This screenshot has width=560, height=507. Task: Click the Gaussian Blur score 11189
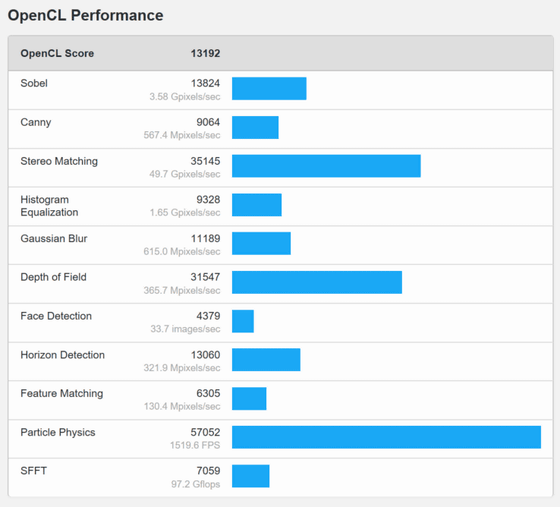[205, 239]
